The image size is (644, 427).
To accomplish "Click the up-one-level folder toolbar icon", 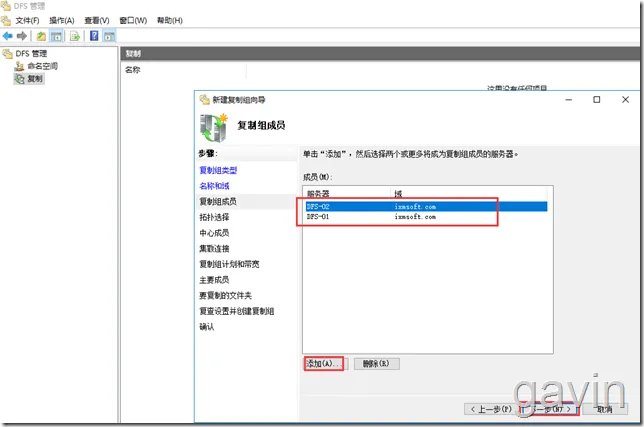I will pyautogui.click(x=41, y=36).
